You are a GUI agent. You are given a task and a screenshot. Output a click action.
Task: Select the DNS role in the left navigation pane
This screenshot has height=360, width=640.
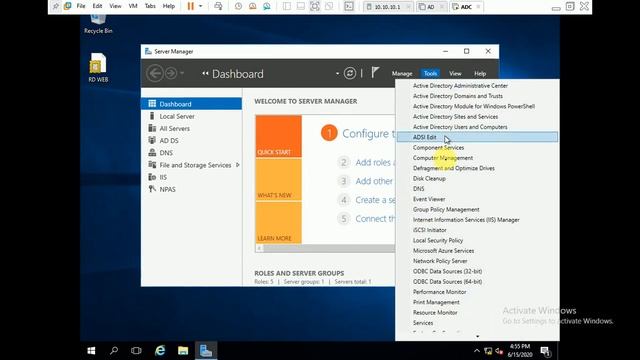point(191,153)
